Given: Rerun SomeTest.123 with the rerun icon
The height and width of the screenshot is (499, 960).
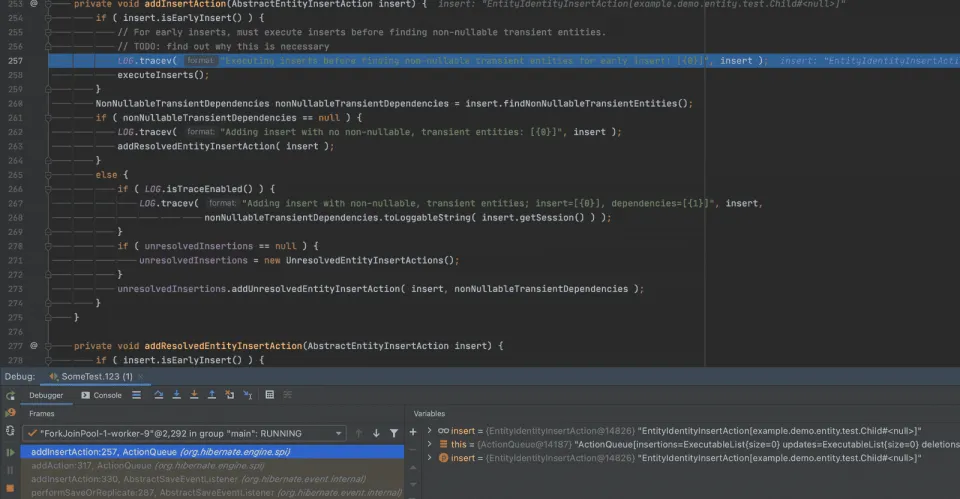Looking at the screenshot, I should (x=10, y=396).
